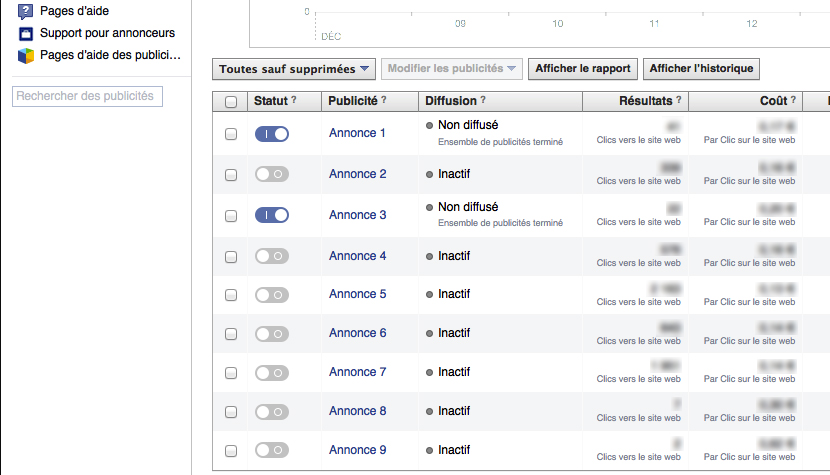
Task: Focus the Rechercher des publicités search field
Action: (87, 96)
